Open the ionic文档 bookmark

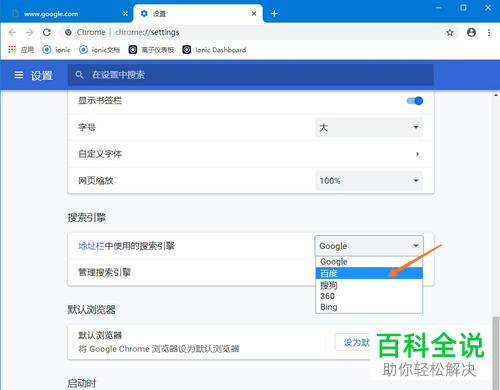pos(99,50)
